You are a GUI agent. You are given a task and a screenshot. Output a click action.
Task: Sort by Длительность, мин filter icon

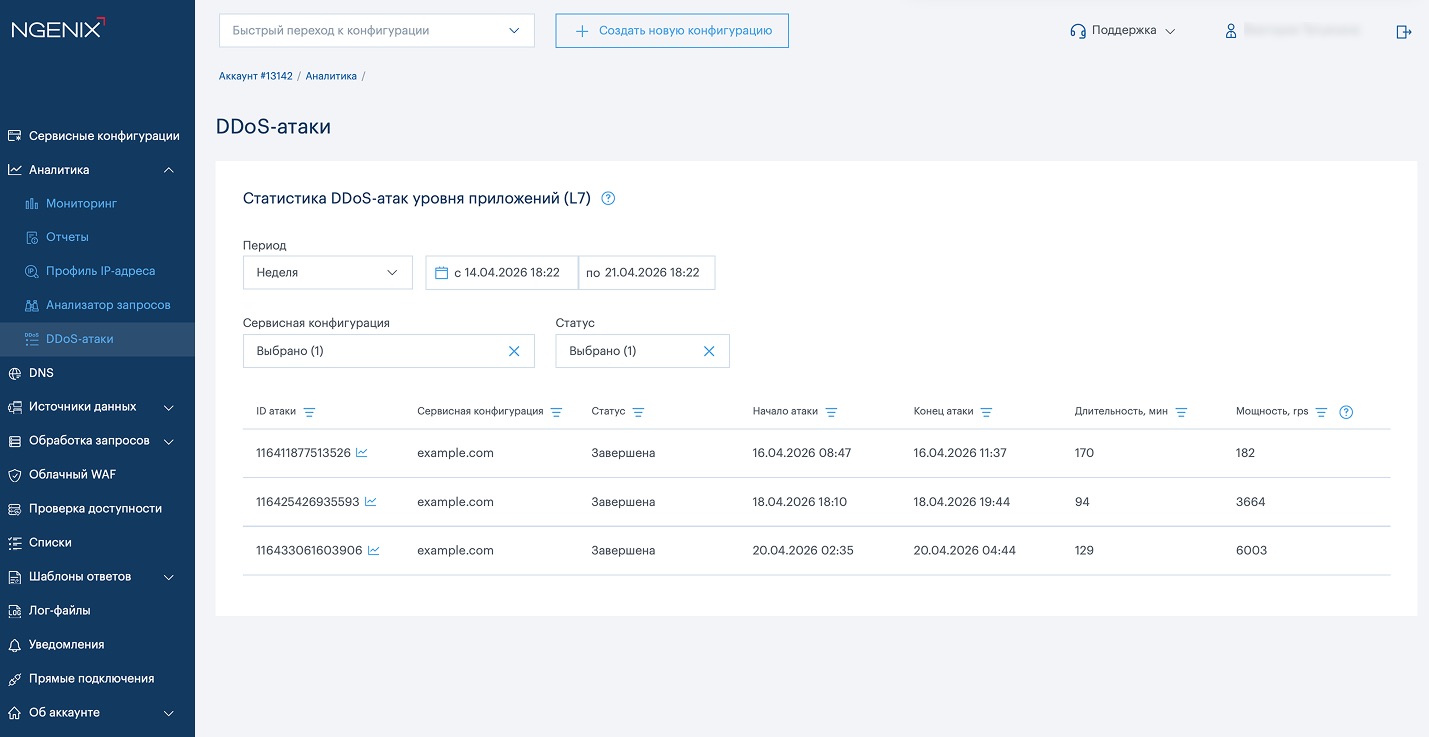1181,412
